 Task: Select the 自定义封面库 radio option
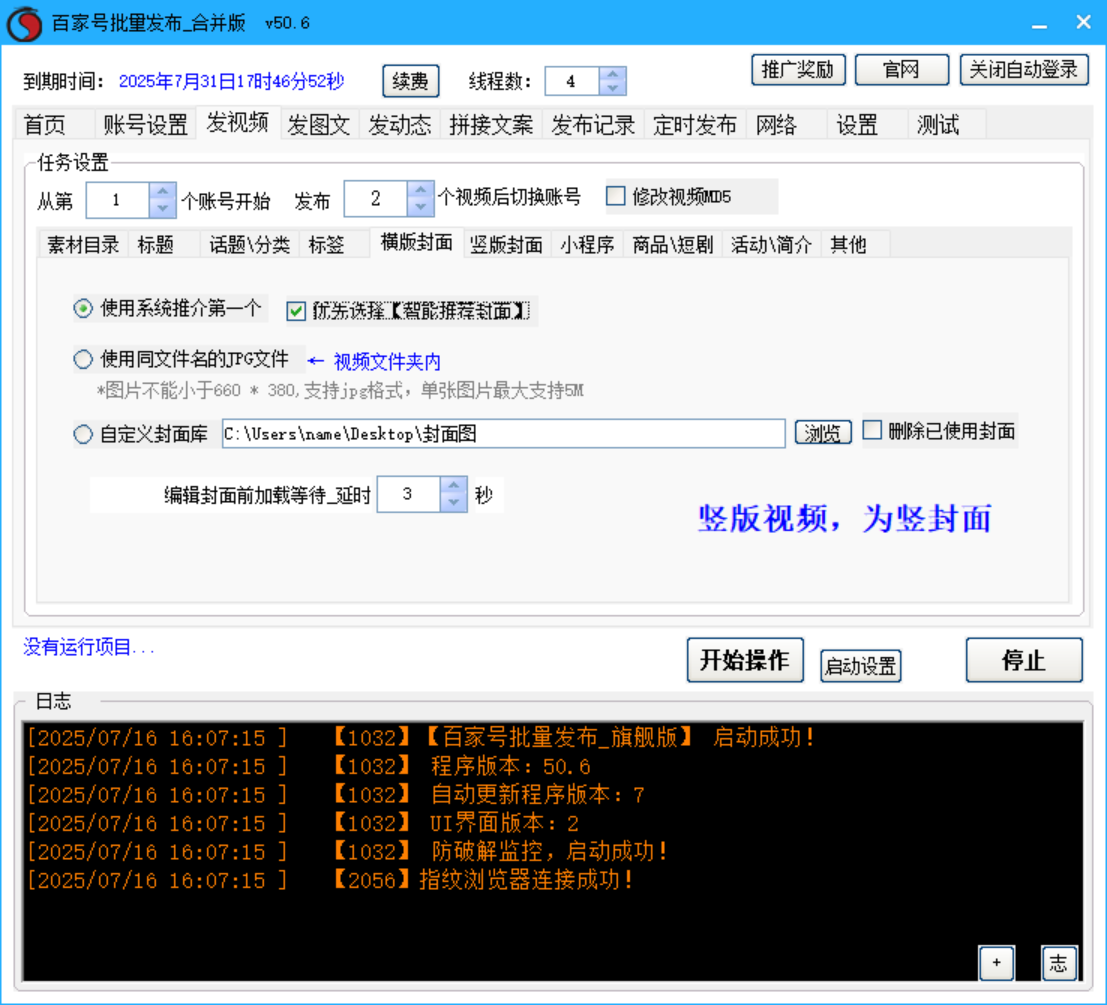(83, 434)
